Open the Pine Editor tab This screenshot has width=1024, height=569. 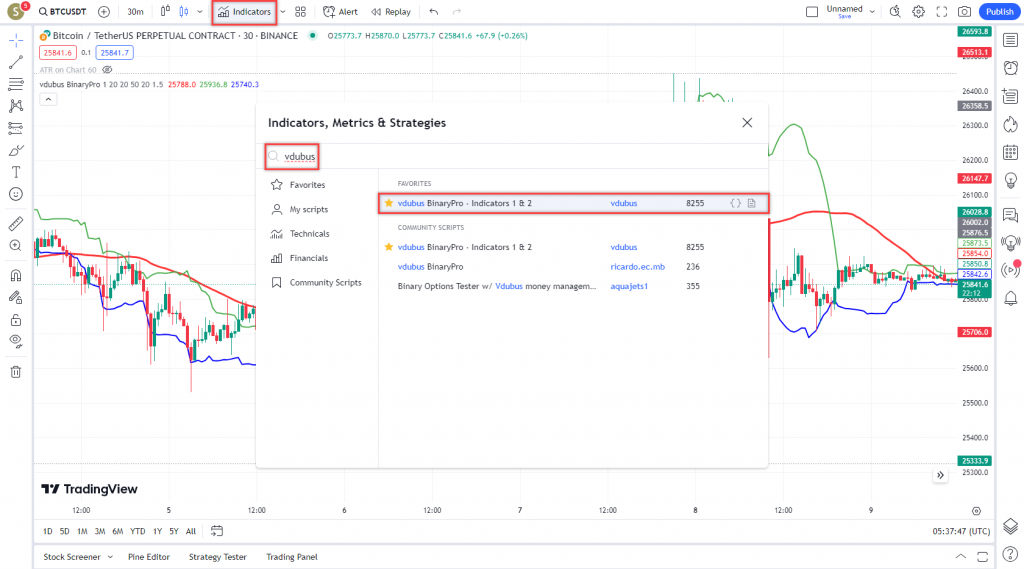click(149, 557)
